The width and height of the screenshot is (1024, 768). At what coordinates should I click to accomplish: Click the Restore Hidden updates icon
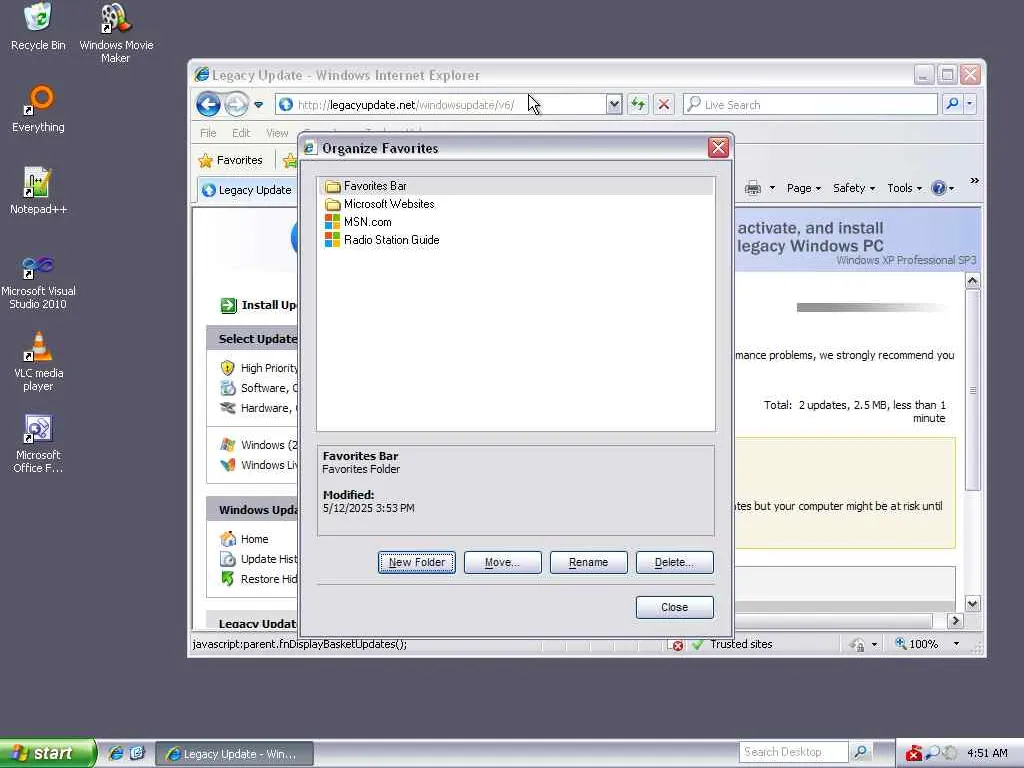[x=227, y=579]
